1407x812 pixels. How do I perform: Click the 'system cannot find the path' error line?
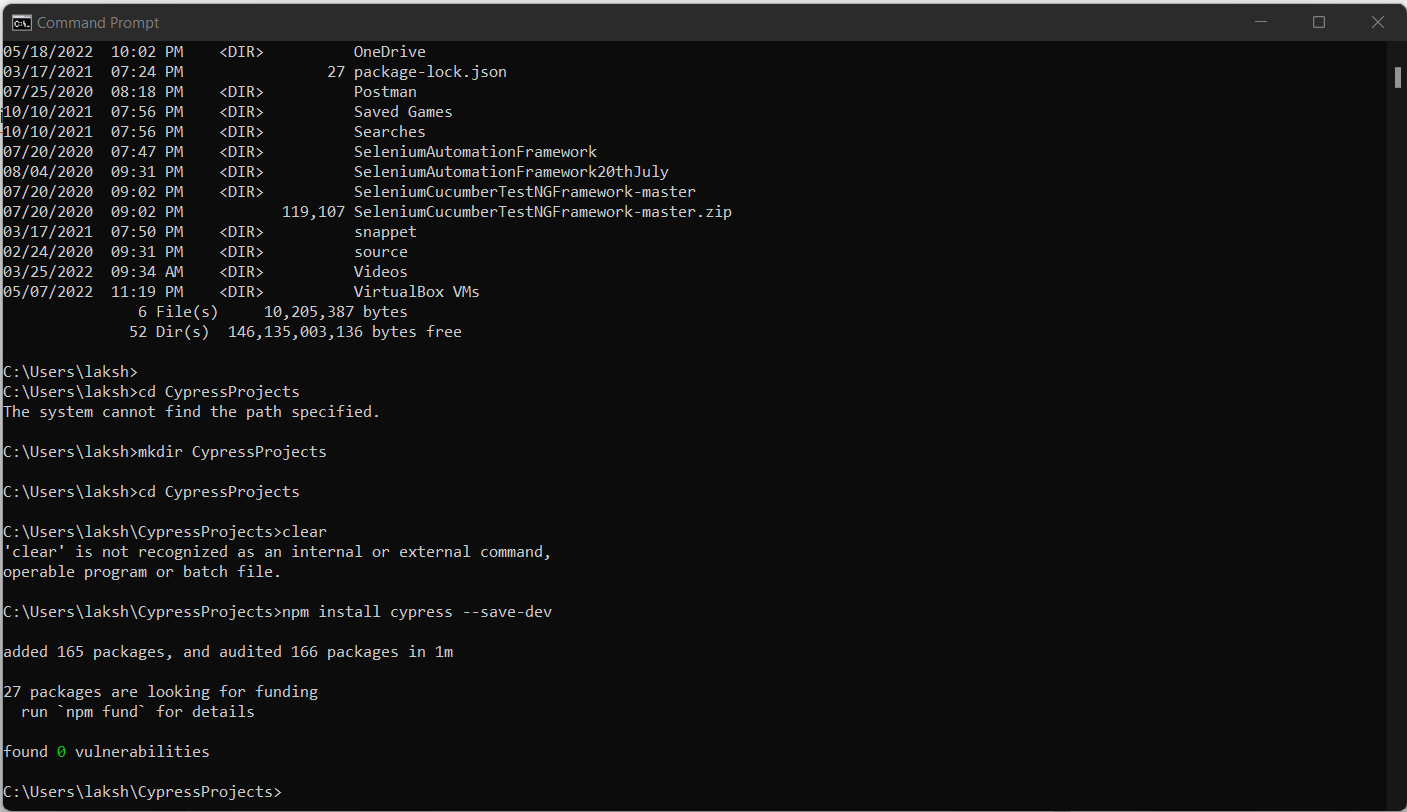click(192, 412)
